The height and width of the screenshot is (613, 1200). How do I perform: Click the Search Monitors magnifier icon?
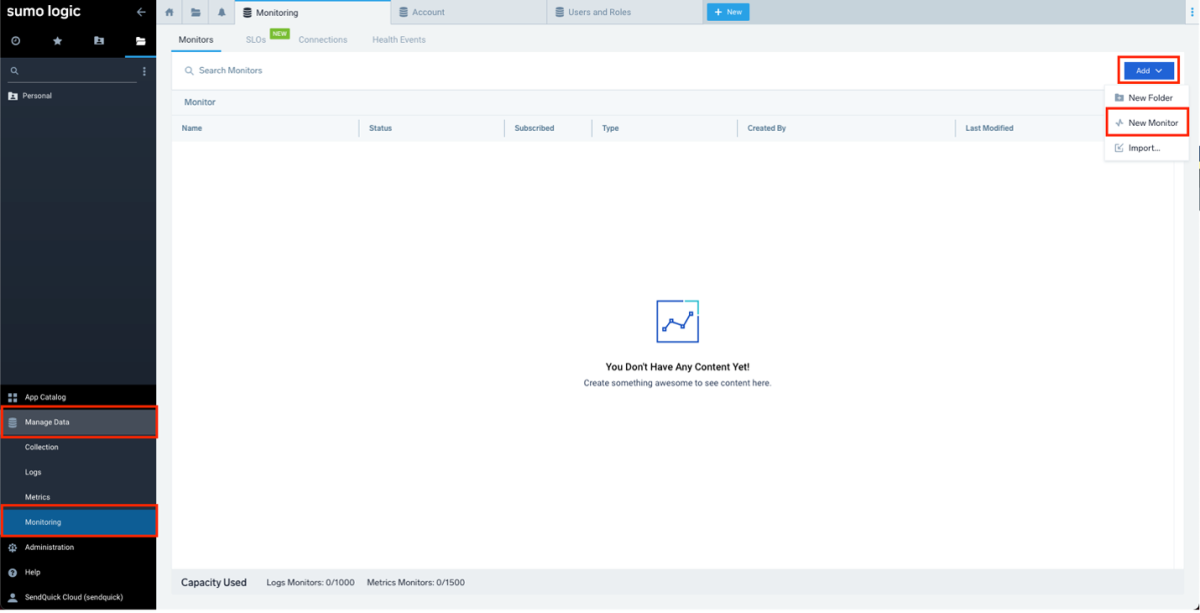coord(189,71)
